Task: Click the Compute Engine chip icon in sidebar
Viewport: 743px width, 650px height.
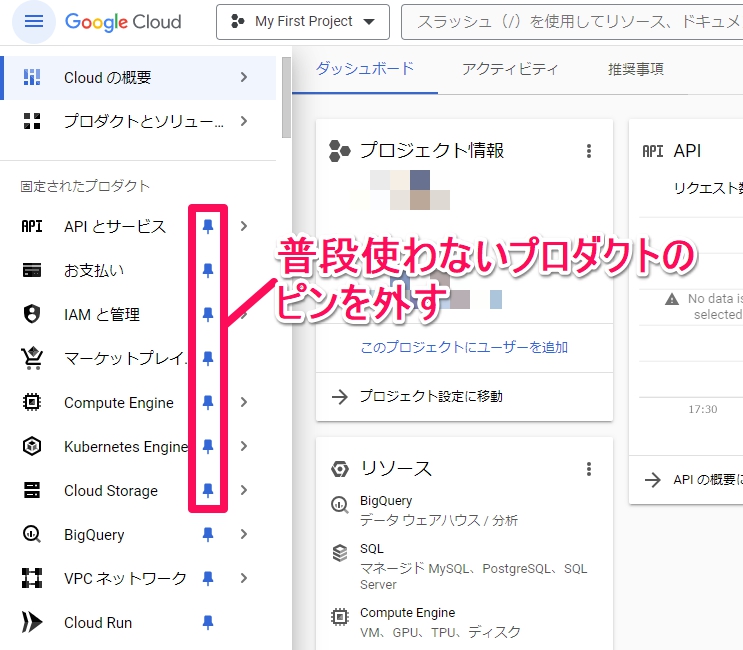Action: 32,402
